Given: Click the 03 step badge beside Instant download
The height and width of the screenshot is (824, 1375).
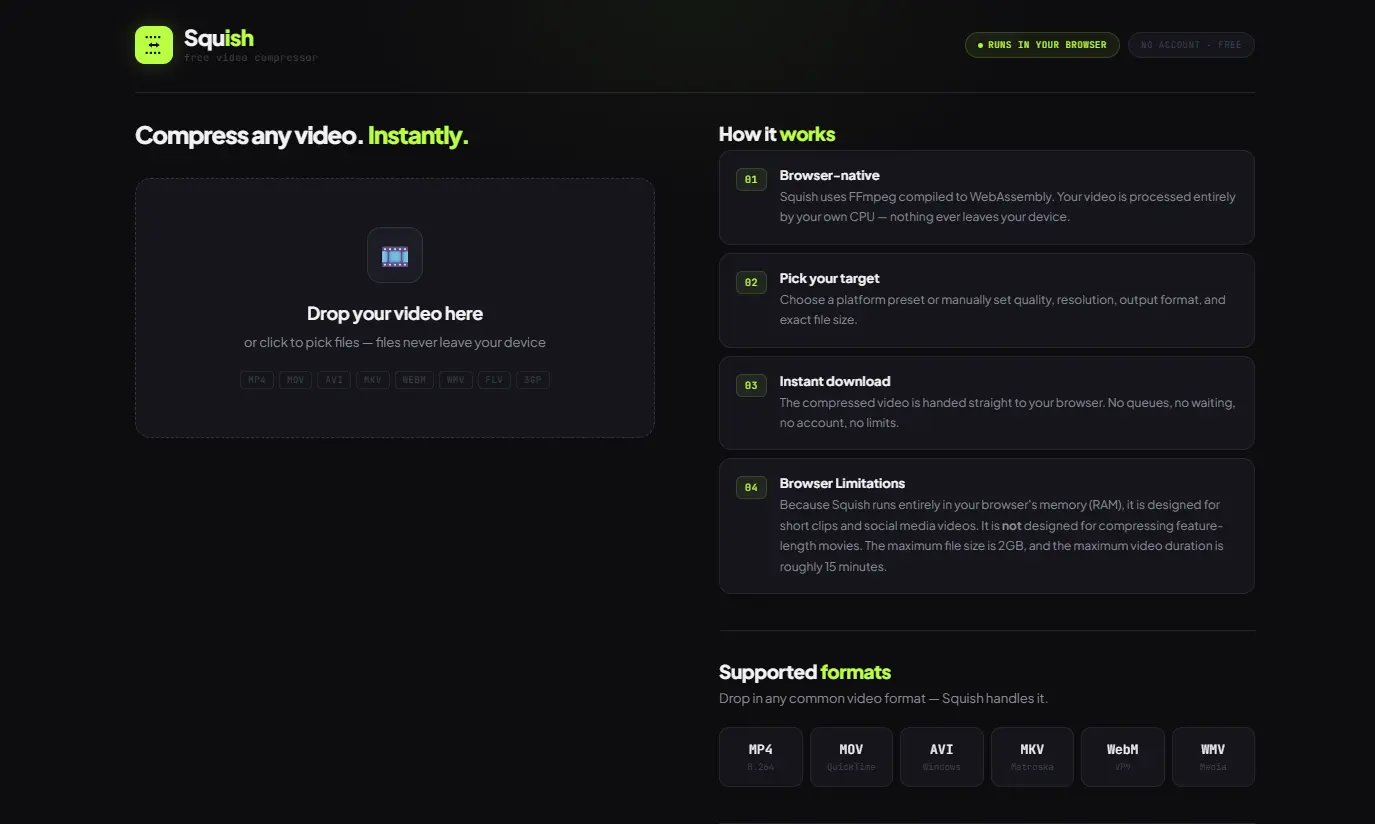Looking at the screenshot, I should click(x=751, y=385).
